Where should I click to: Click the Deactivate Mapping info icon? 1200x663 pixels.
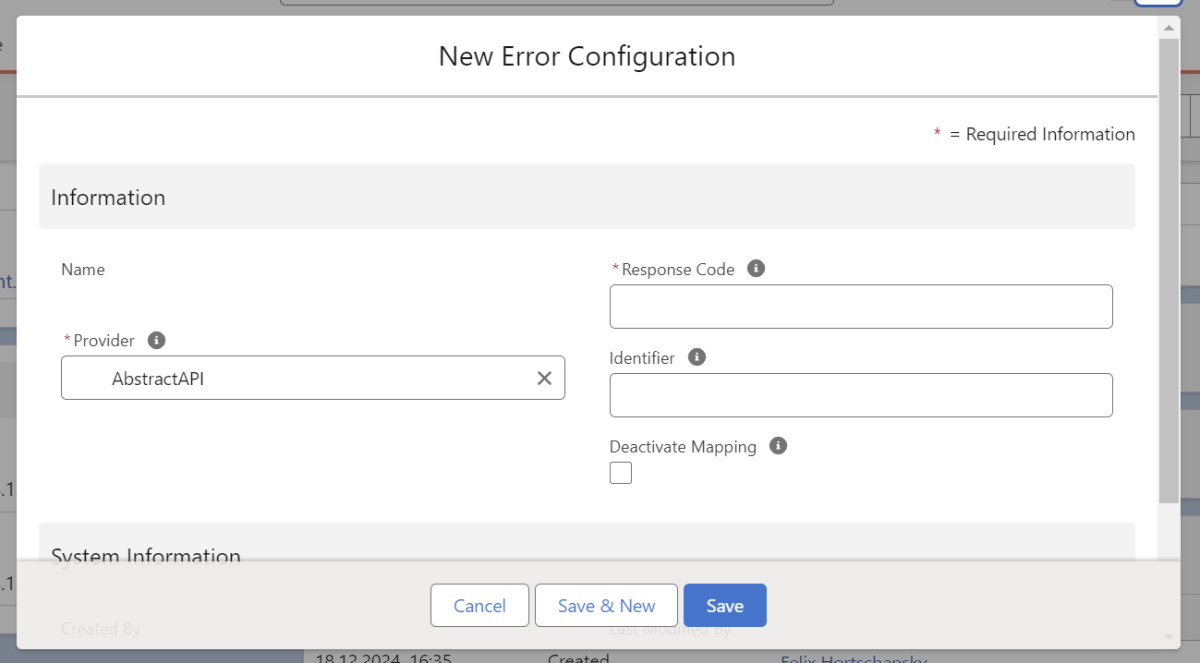click(779, 446)
